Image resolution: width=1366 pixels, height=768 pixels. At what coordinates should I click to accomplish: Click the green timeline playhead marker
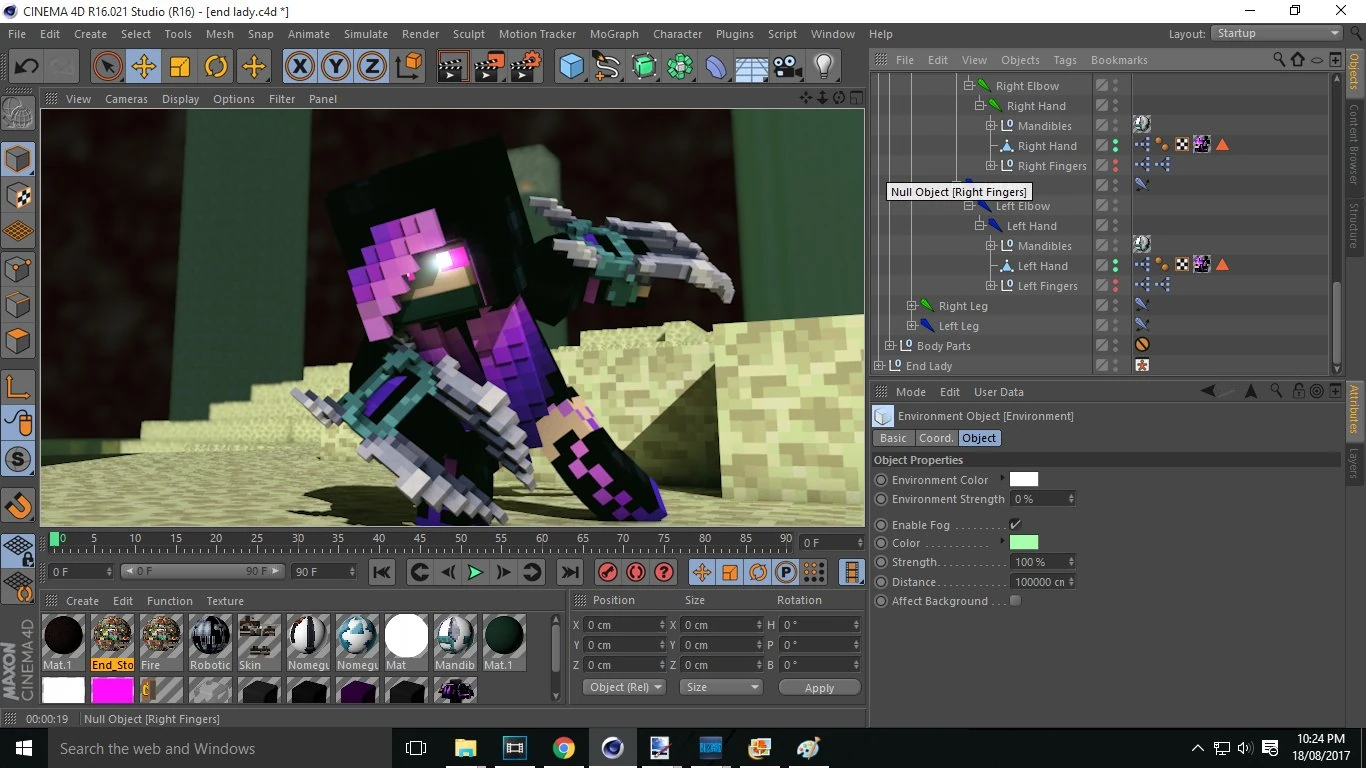pyautogui.click(x=55, y=539)
